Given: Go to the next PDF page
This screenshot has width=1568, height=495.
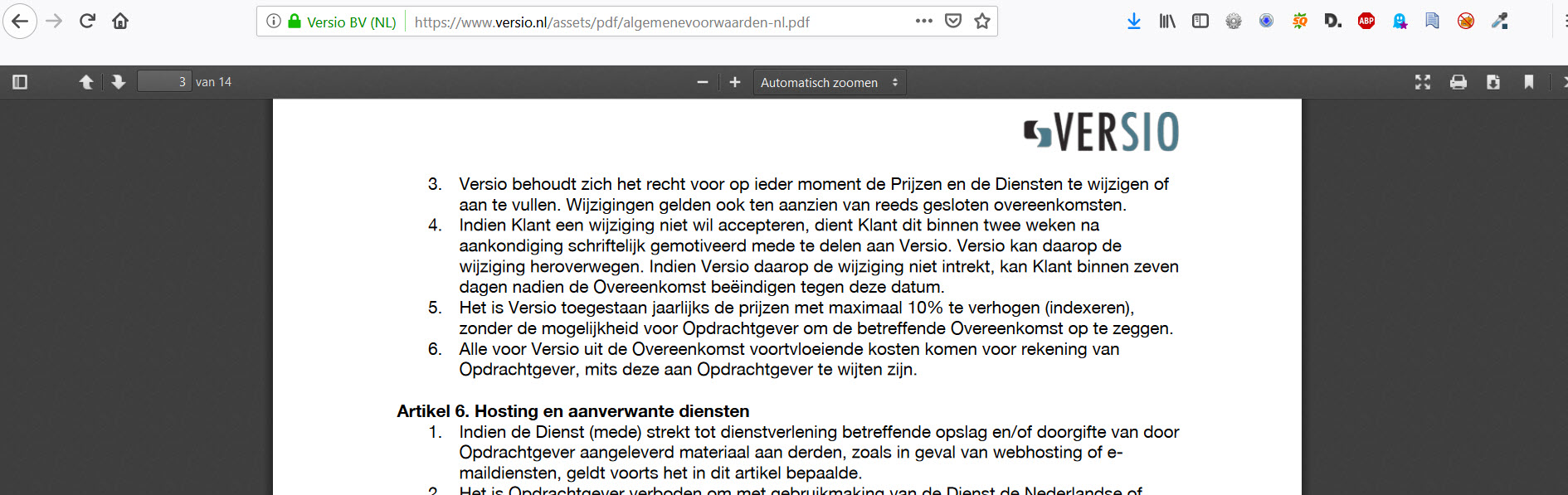Looking at the screenshot, I should [x=119, y=82].
